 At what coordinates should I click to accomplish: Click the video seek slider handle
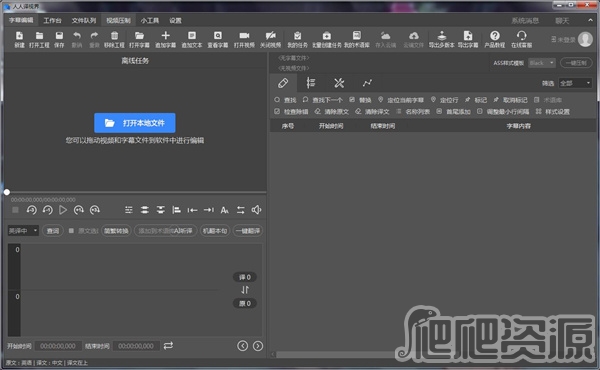(x=7, y=192)
